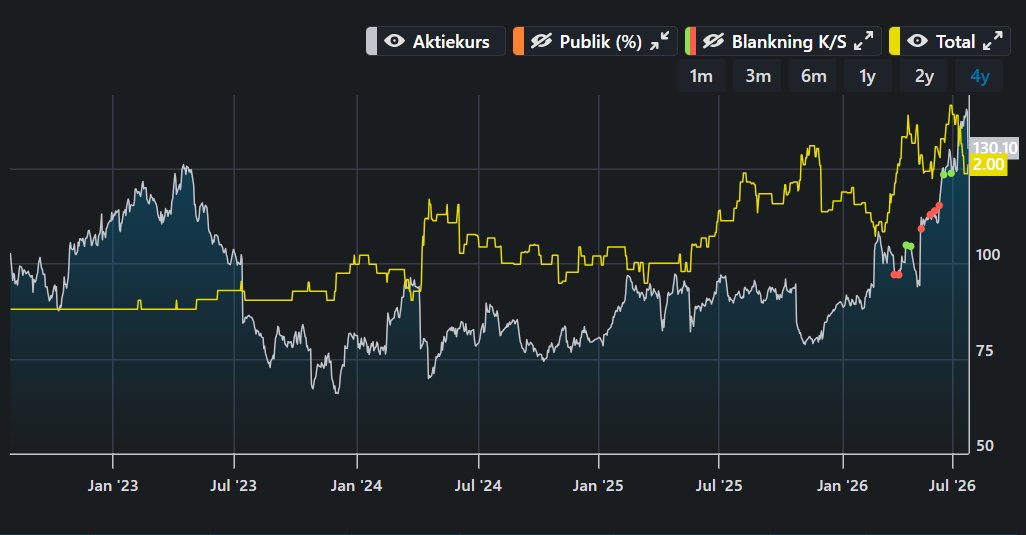This screenshot has width=1026, height=535.
Task: Click the Jul '24 axis label
Action: [478, 486]
